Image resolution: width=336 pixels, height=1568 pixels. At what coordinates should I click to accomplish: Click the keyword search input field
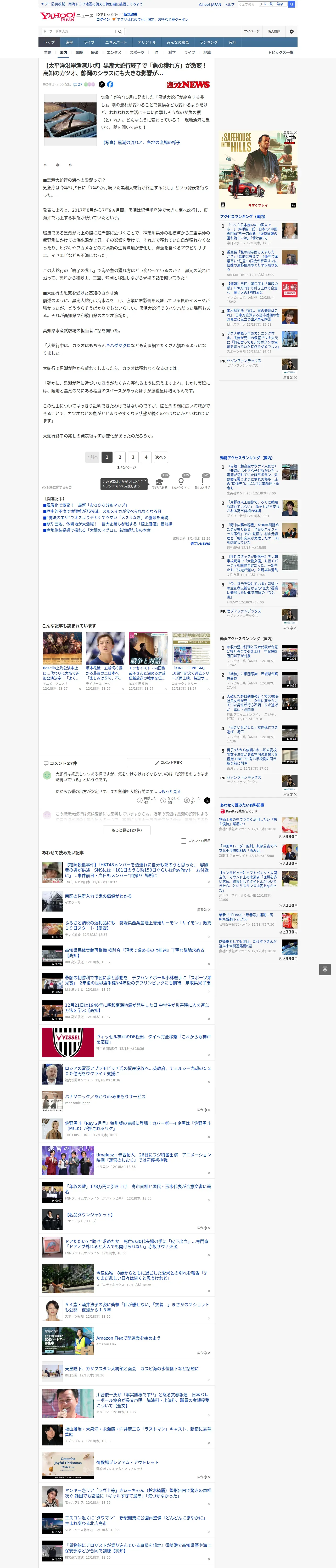(79, 32)
